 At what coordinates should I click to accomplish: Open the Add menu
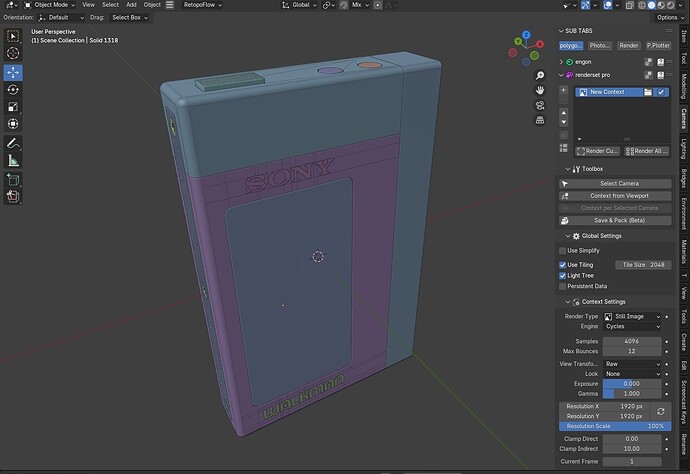131,5
